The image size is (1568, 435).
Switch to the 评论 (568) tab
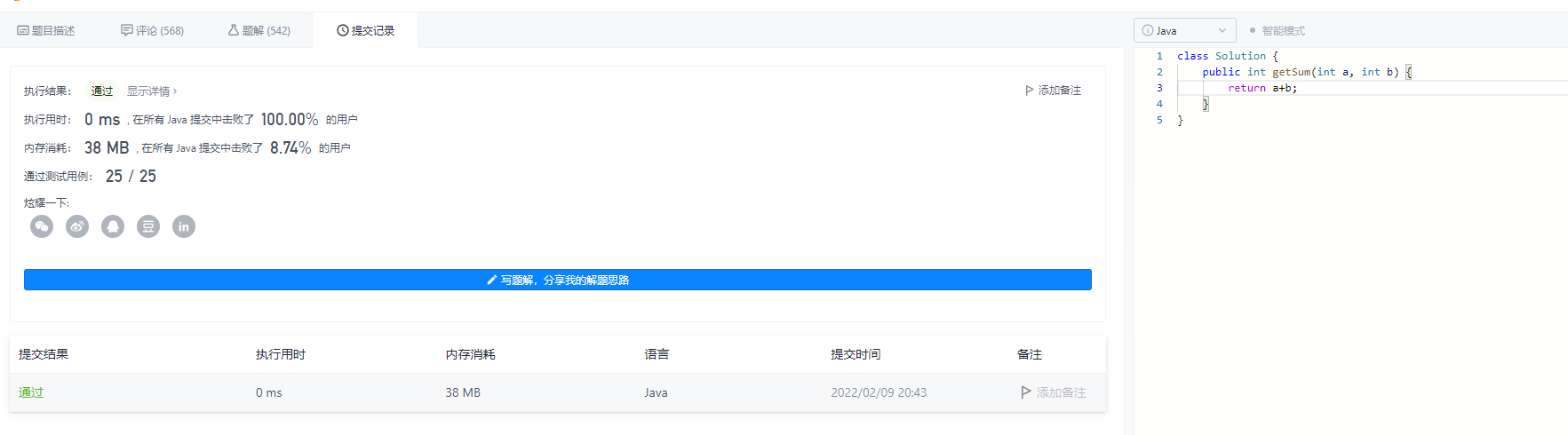(x=153, y=30)
